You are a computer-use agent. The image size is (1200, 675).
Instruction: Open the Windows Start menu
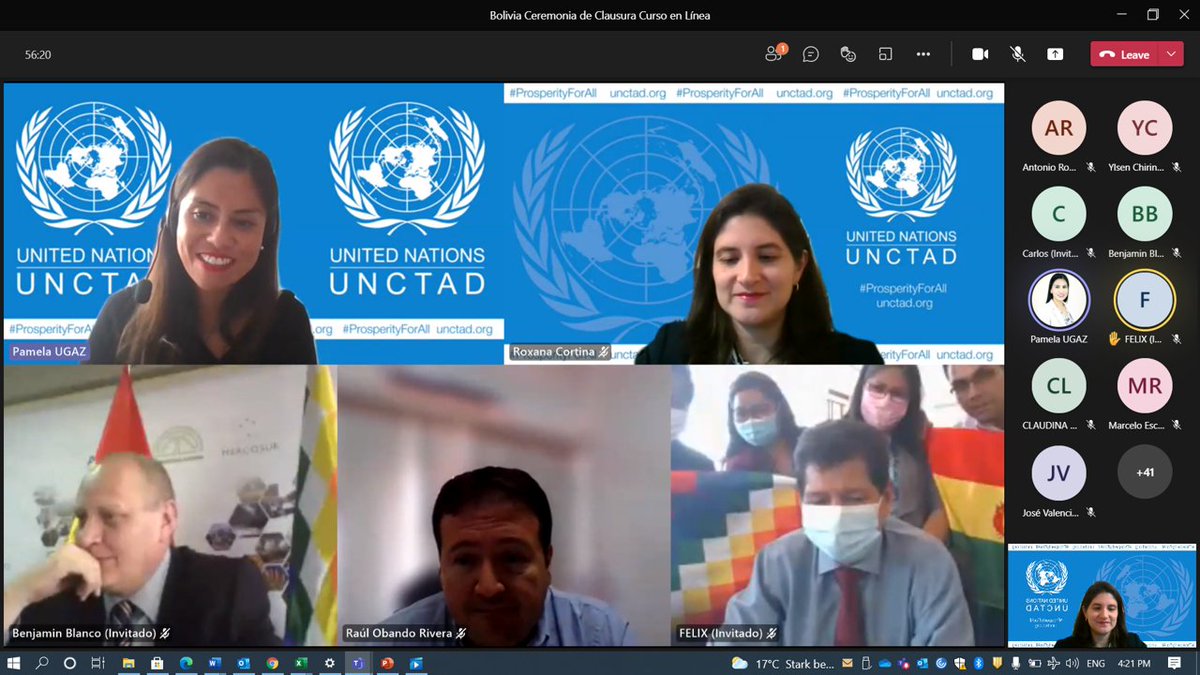coord(14,663)
